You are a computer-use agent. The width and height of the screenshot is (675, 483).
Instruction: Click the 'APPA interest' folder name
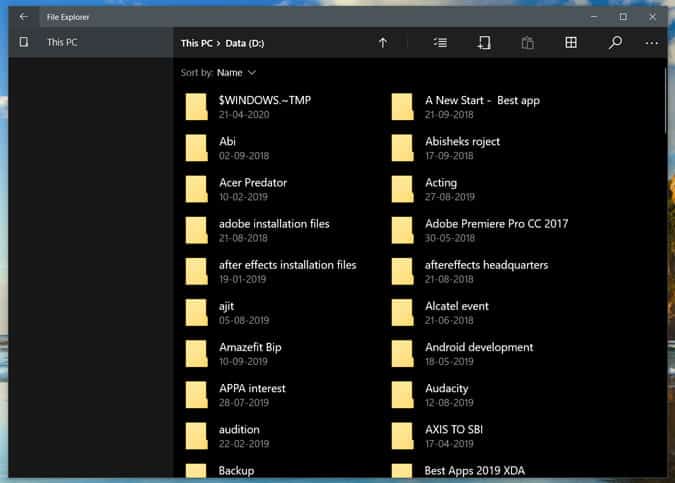pyautogui.click(x=252, y=388)
